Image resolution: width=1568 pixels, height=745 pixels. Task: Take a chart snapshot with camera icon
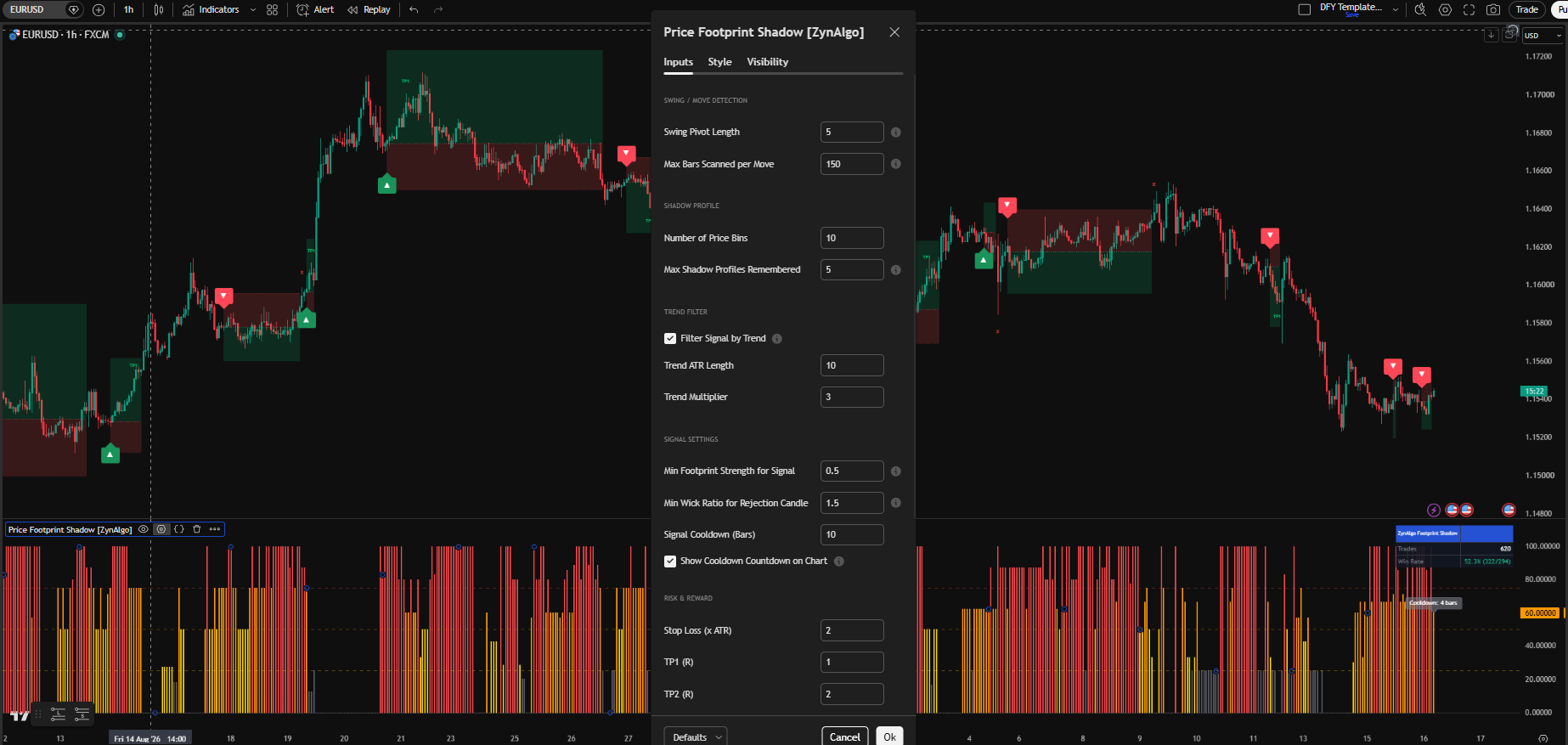(1493, 9)
